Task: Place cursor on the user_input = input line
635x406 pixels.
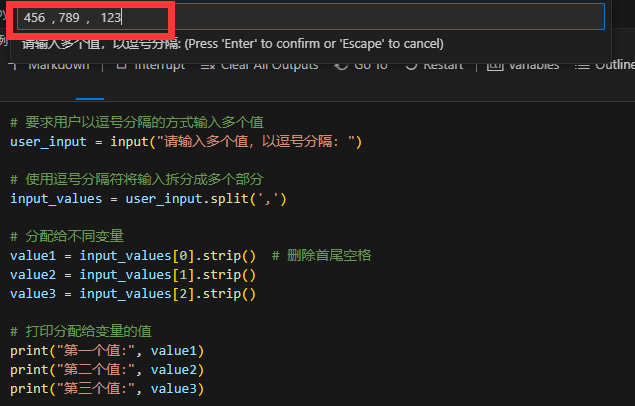Action: [x=186, y=142]
